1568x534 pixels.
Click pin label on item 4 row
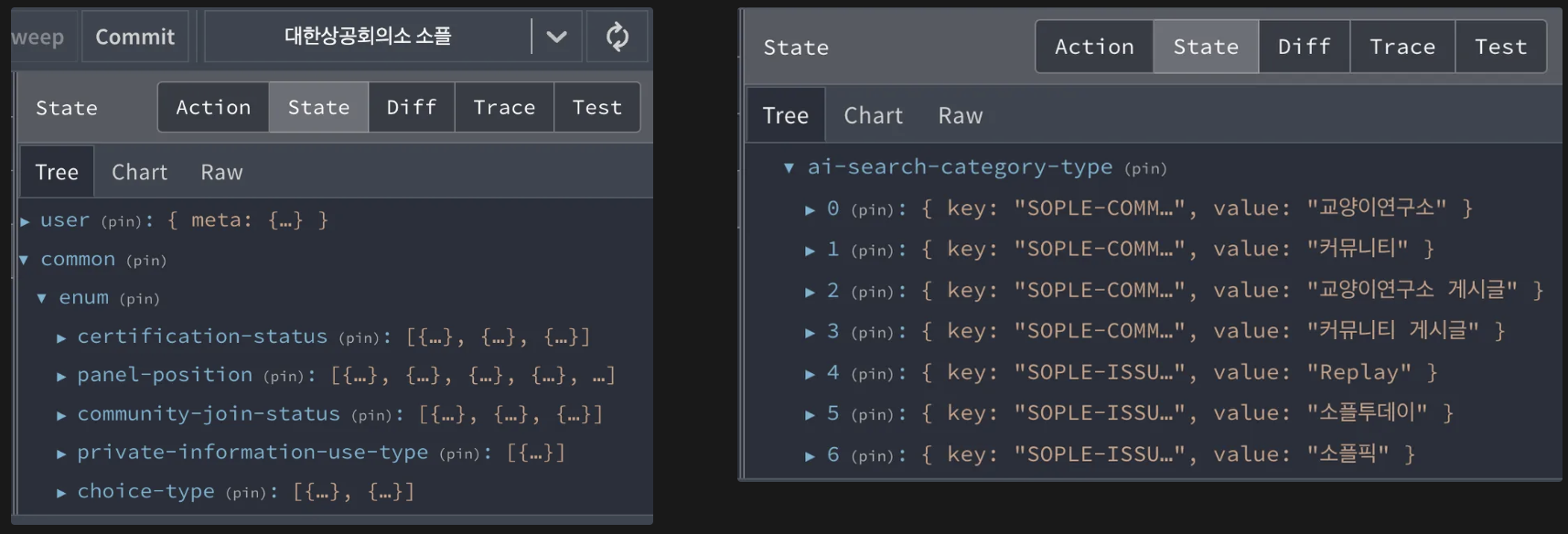(873, 374)
